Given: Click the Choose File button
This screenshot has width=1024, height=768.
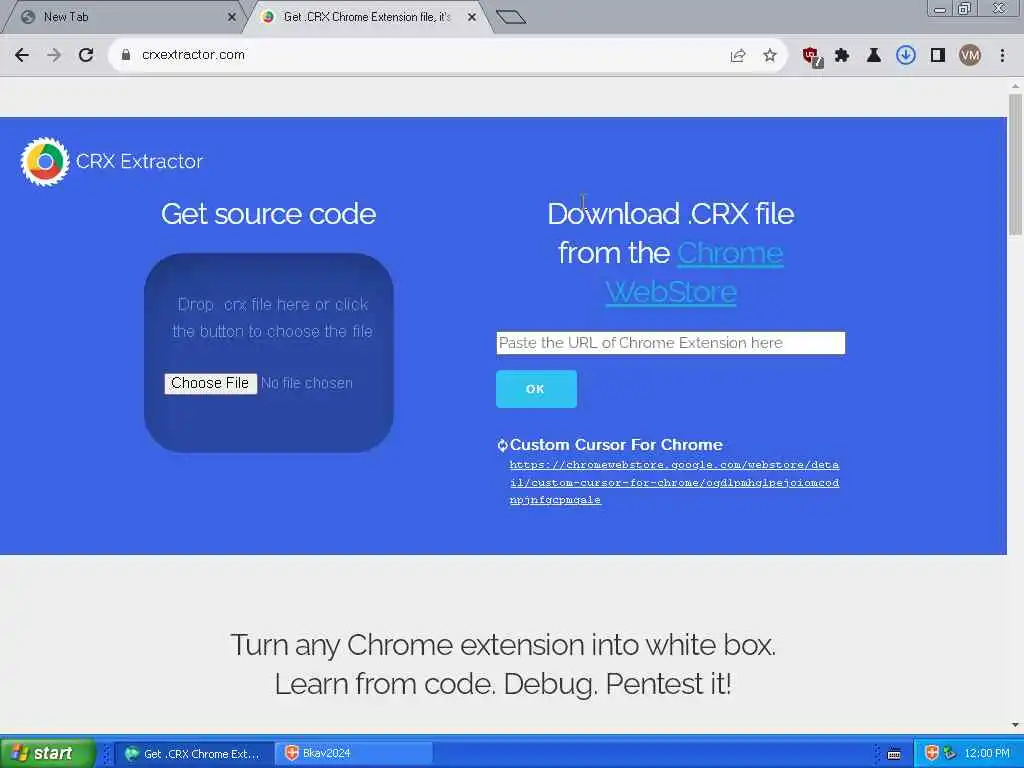Looking at the screenshot, I should pos(210,383).
